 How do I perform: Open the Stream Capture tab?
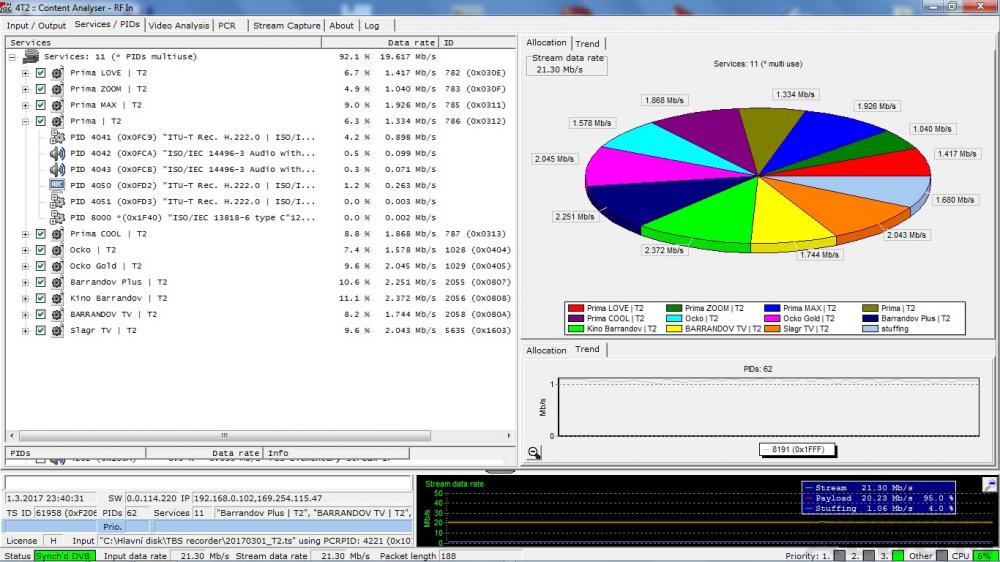(286, 26)
